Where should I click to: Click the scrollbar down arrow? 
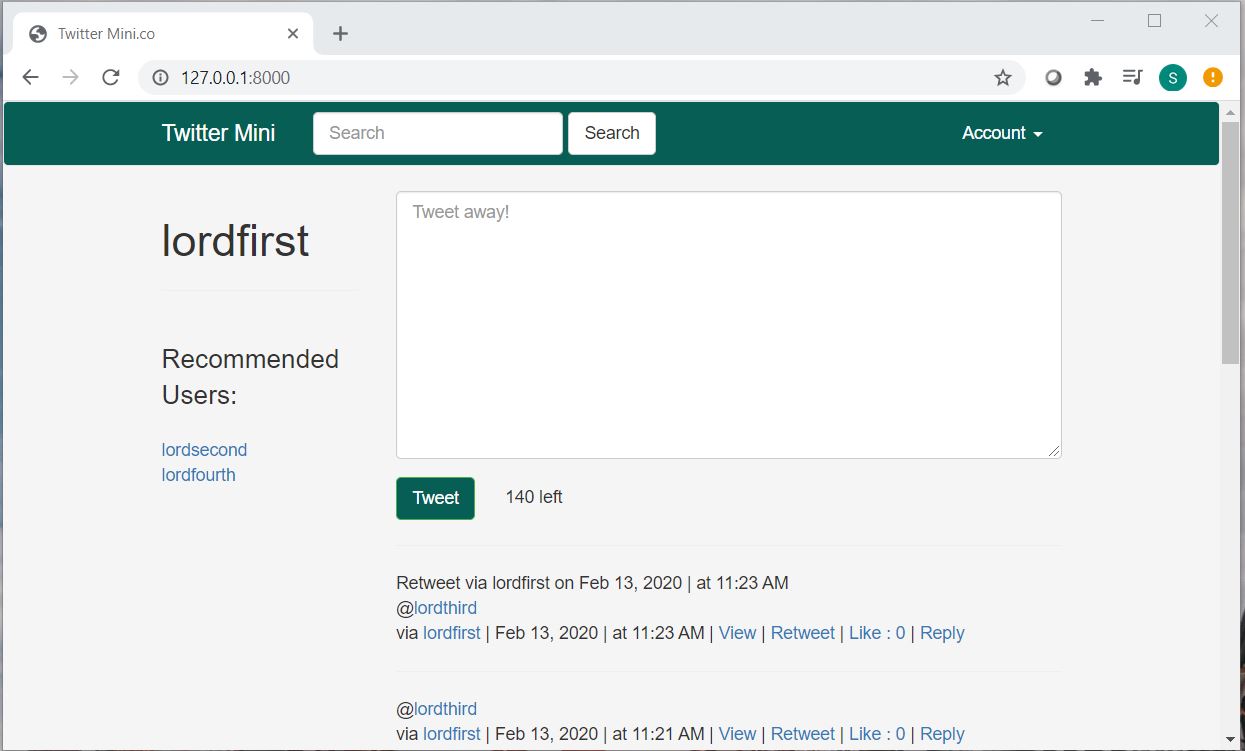[x=1231, y=739]
